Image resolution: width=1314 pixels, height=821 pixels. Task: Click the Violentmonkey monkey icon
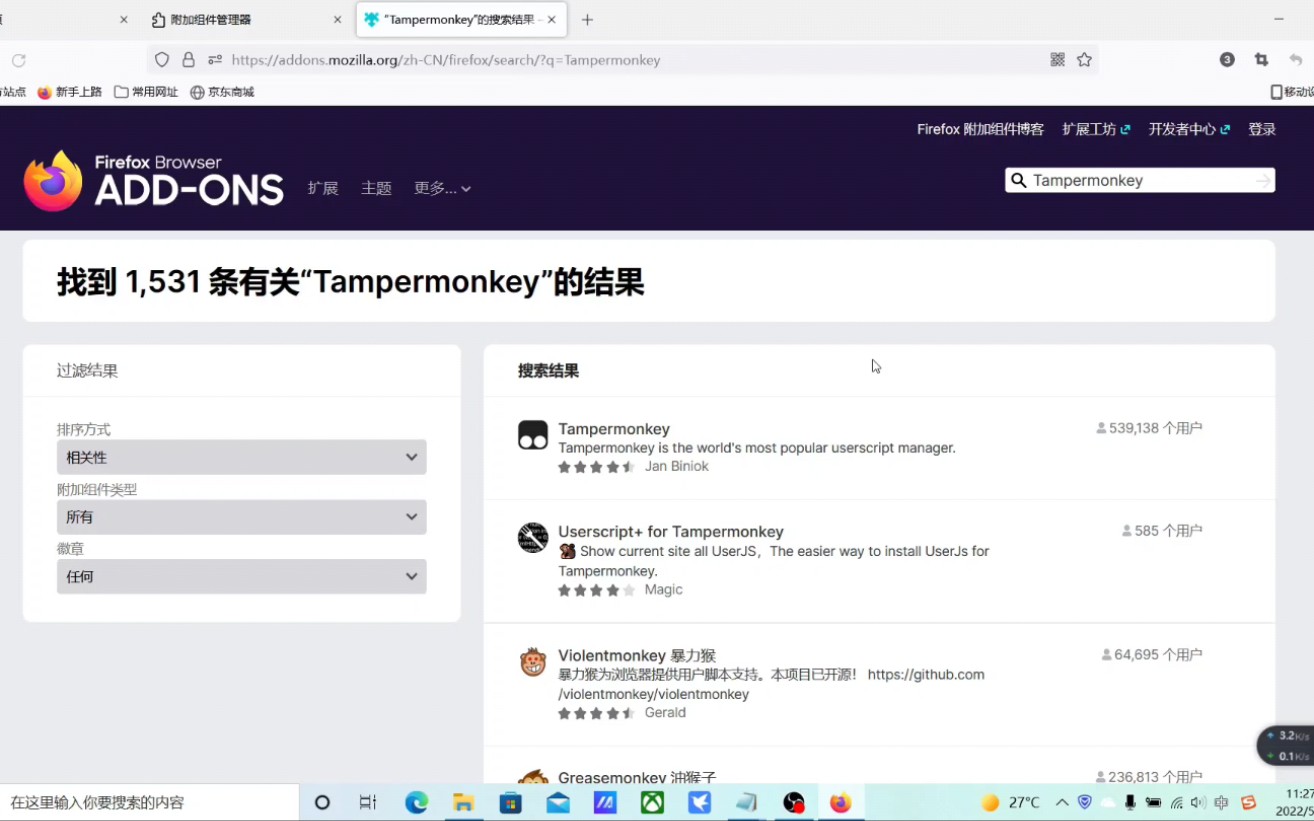point(533,661)
